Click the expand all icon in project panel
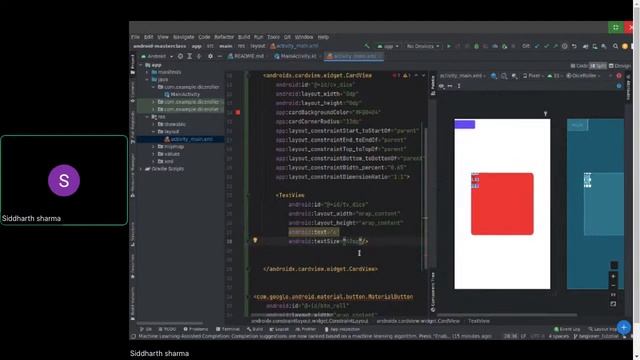 189,56
